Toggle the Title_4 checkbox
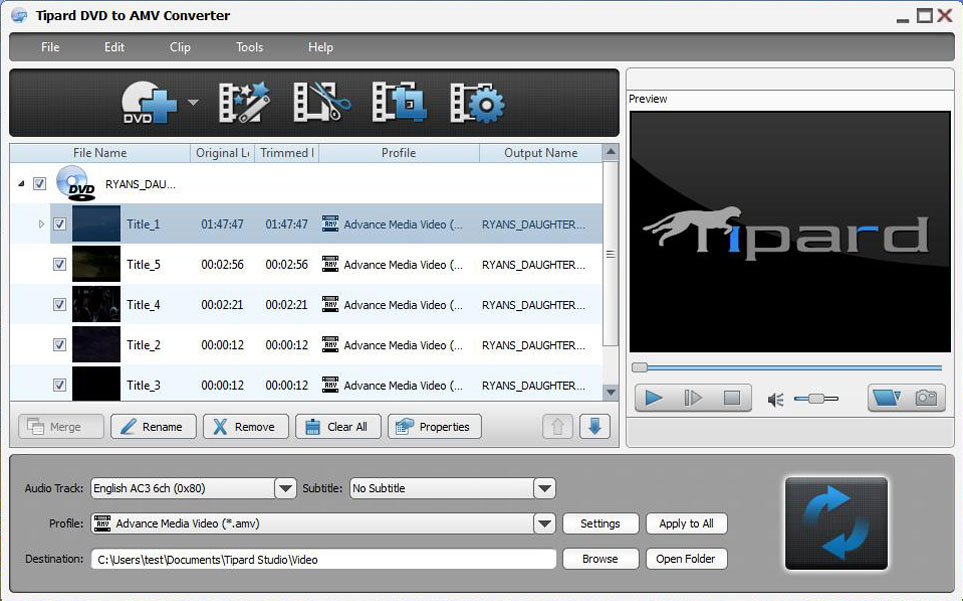 point(59,305)
